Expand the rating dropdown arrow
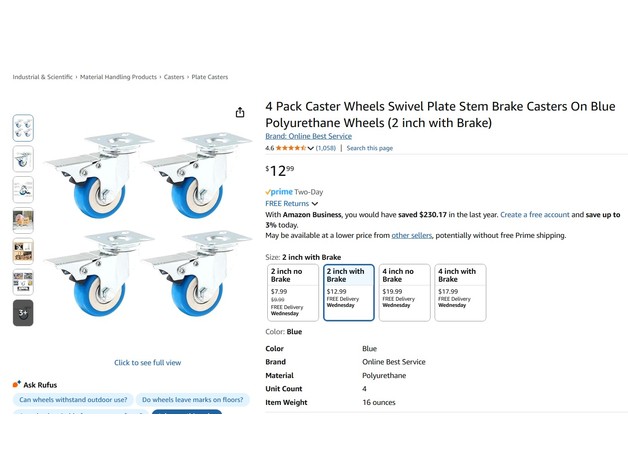The height and width of the screenshot is (472, 628). [311, 148]
